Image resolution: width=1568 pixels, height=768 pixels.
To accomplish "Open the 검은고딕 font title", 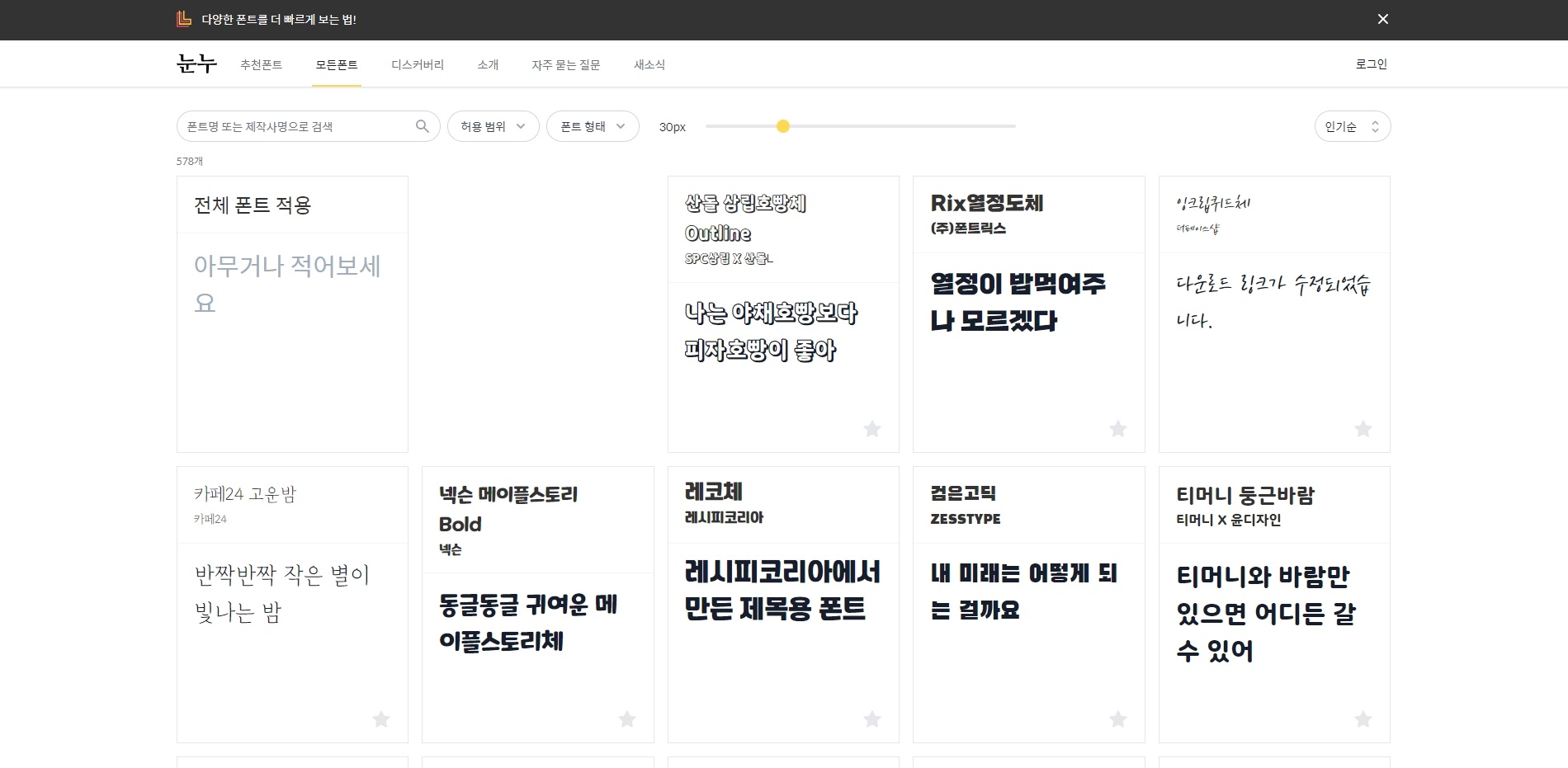I will (963, 493).
